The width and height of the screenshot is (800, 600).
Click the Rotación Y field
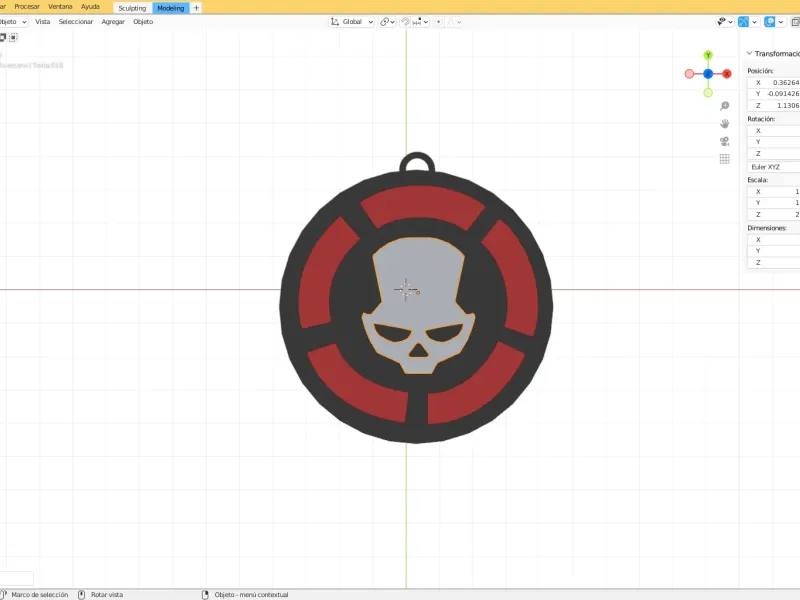click(x=773, y=142)
